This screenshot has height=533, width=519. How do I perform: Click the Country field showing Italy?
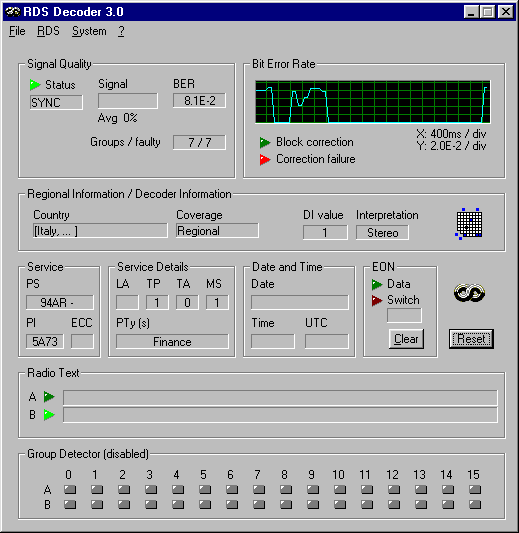pyautogui.click(x=100, y=231)
